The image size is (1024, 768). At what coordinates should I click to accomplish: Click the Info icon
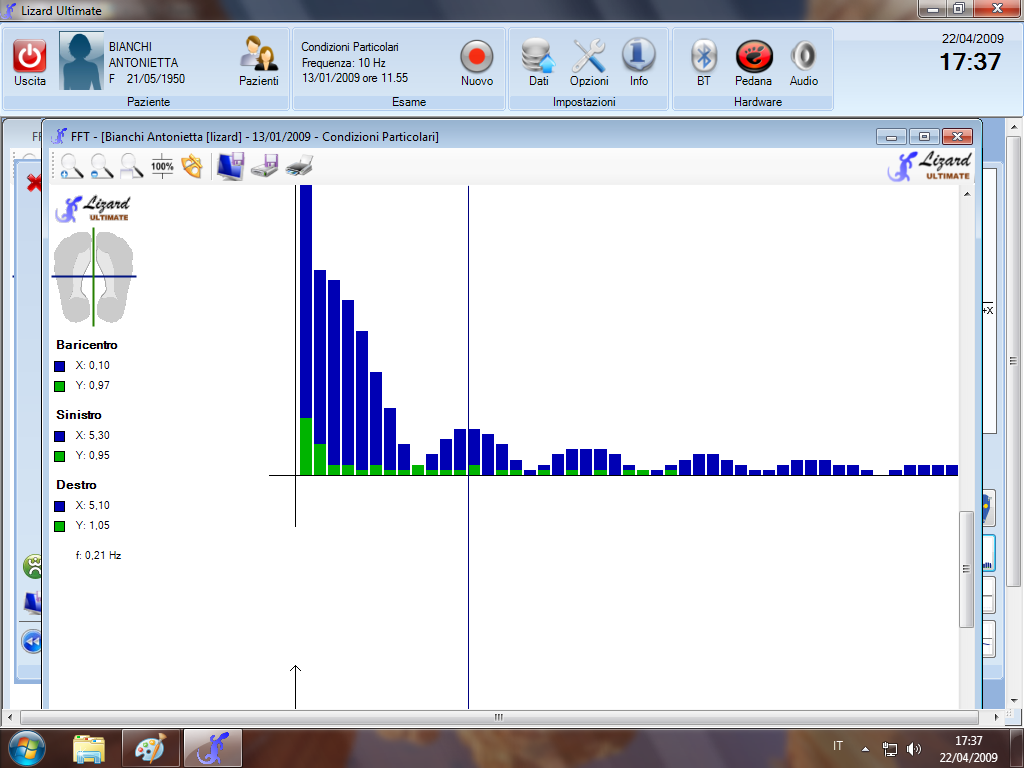tap(639, 56)
